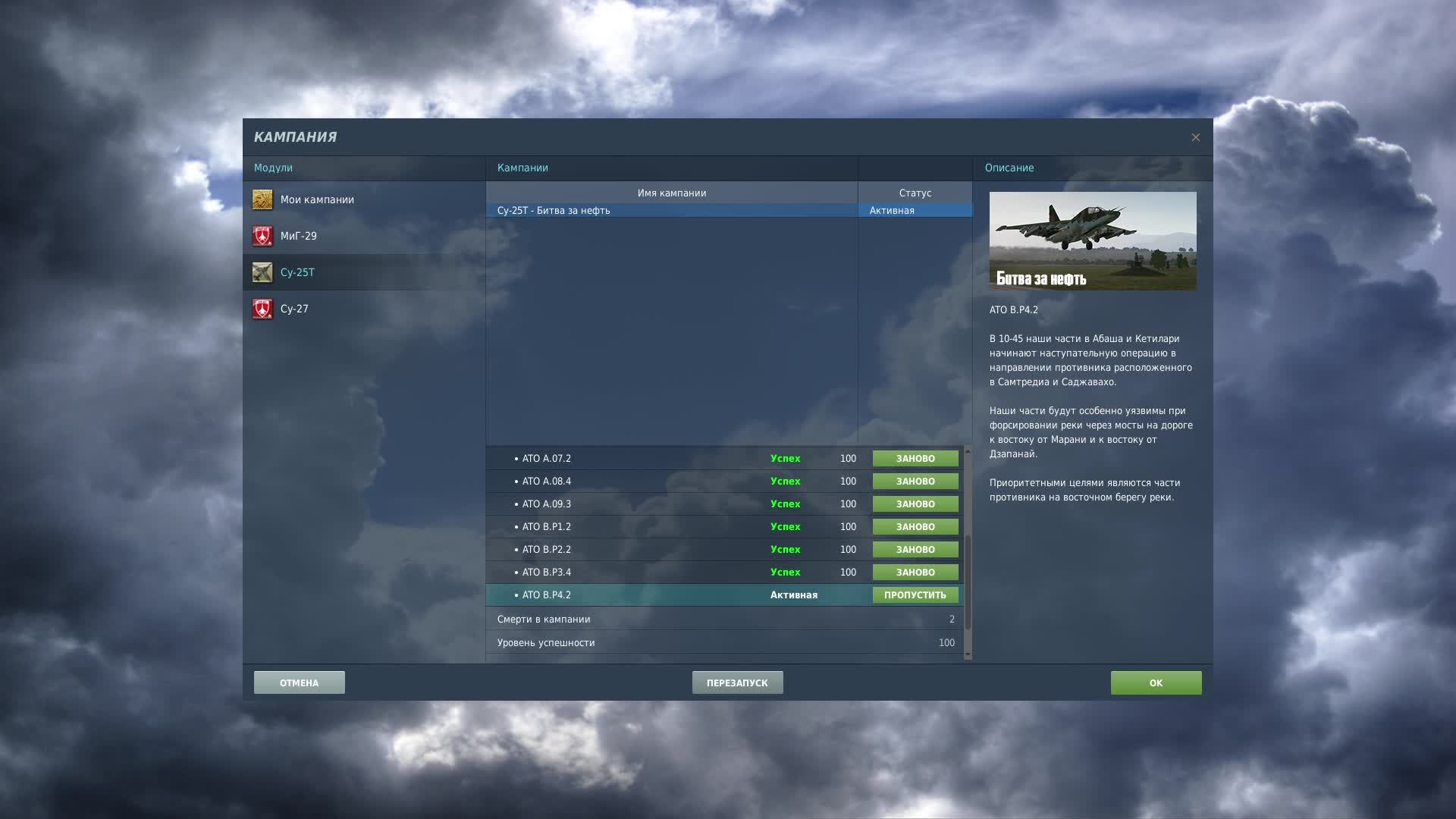Click the Статус column header
Viewport: 1456px width, 819px height.
pos(915,193)
